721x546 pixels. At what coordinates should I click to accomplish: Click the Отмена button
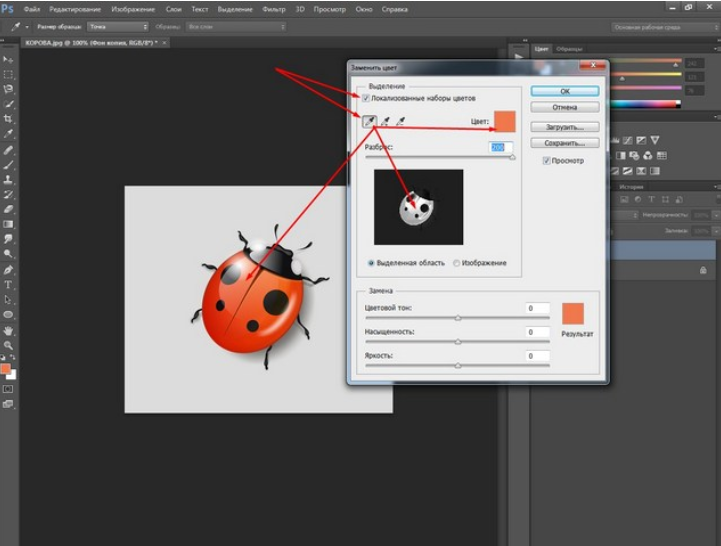click(565, 107)
